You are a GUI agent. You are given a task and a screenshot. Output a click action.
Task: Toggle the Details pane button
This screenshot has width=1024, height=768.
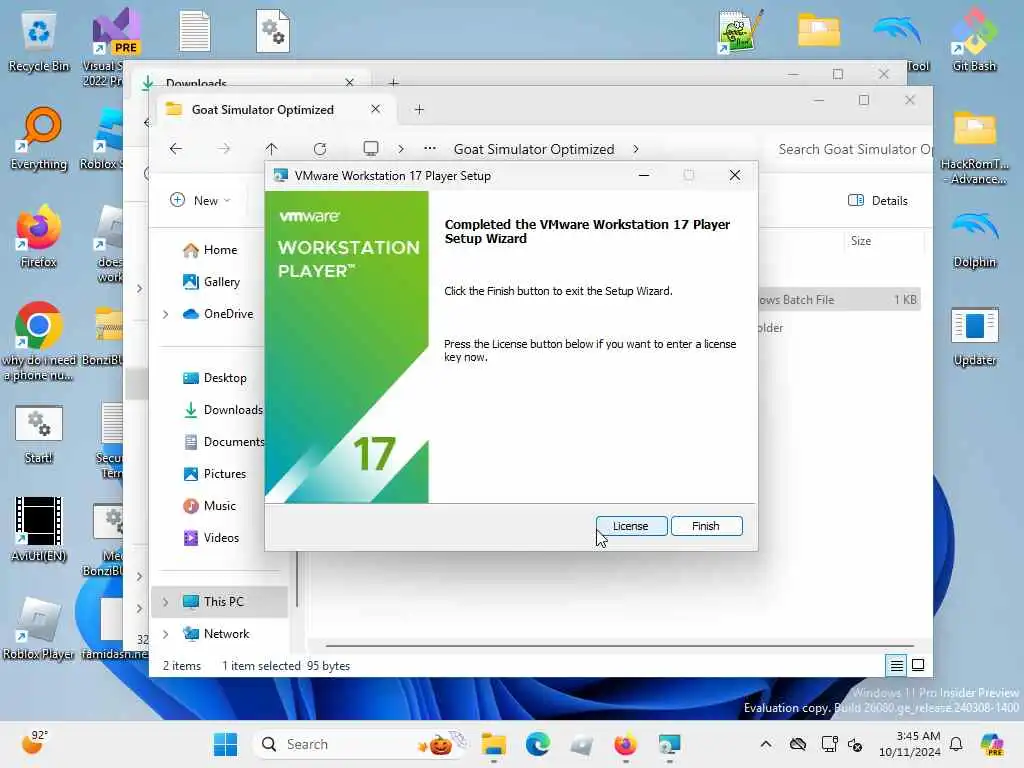click(878, 200)
